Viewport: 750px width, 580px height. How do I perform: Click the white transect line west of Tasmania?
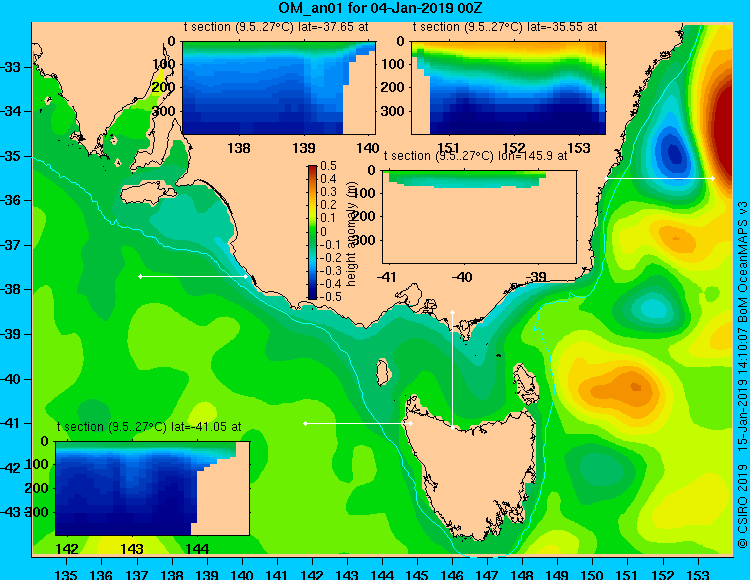pyautogui.click(x=358, y=423)
